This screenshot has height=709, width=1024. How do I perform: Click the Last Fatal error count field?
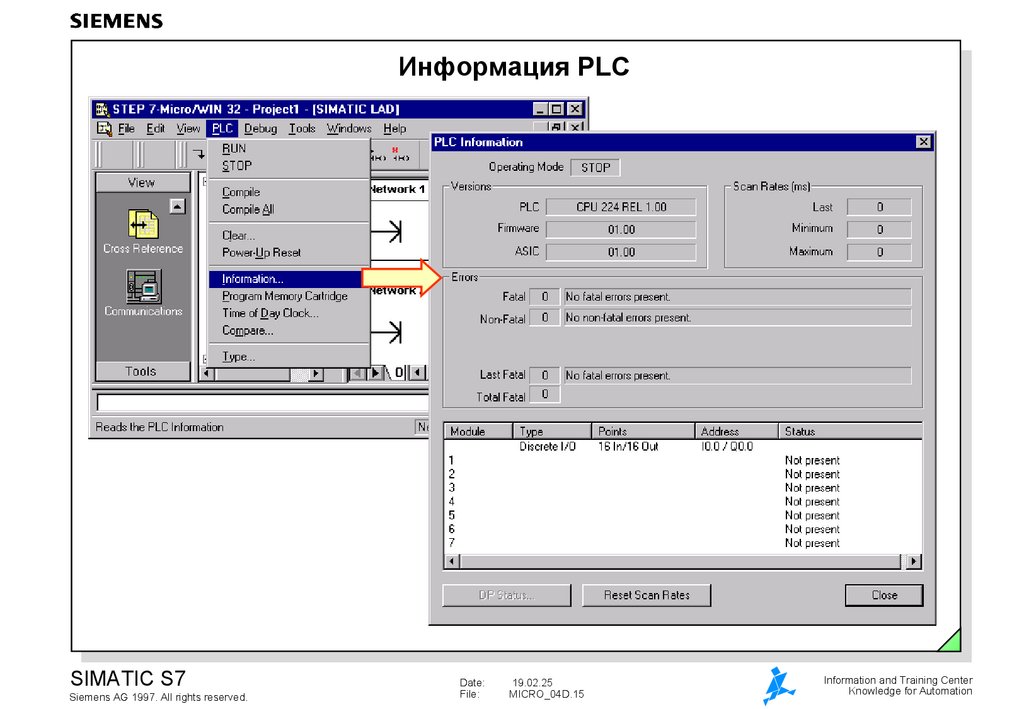pyautogui.click(x=544, y=375)
